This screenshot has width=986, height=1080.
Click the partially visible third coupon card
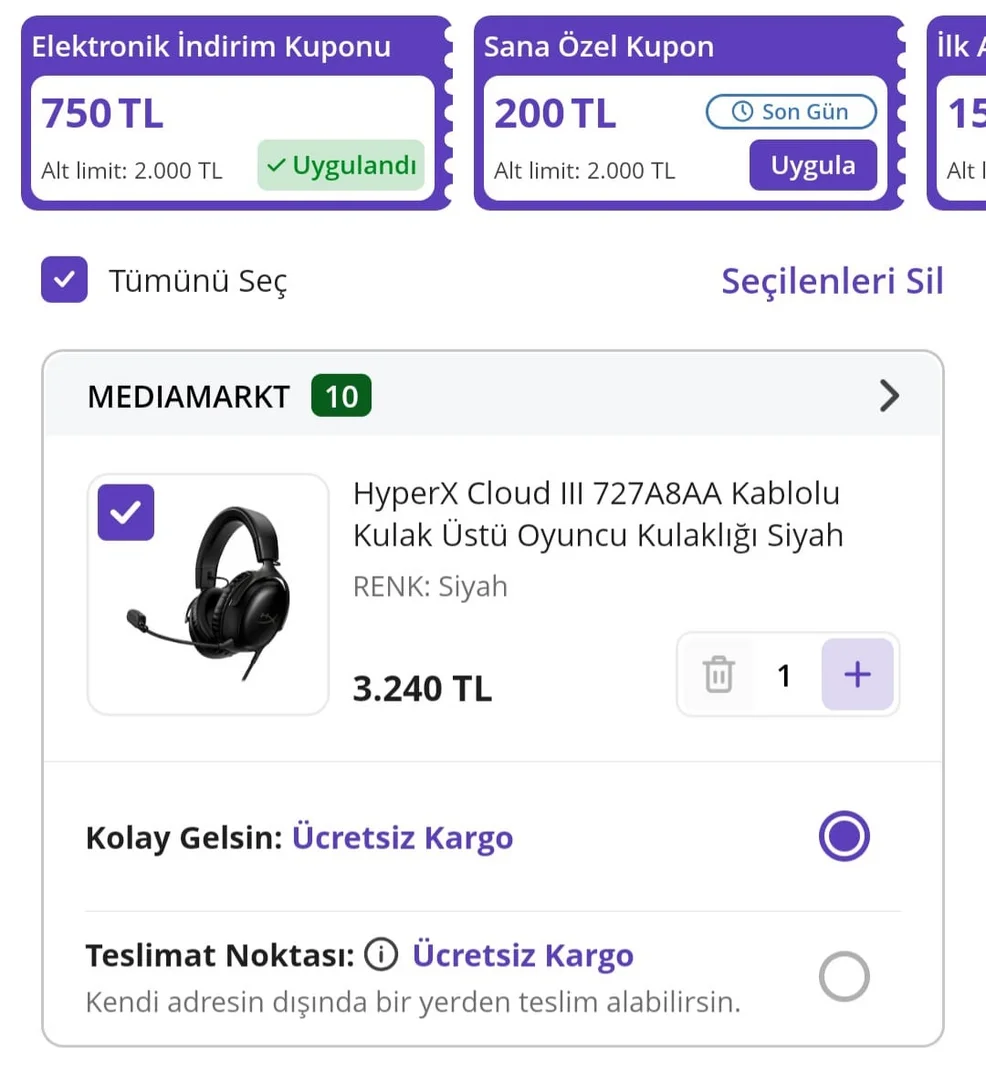pyautogui.click(x=958, y=112)
